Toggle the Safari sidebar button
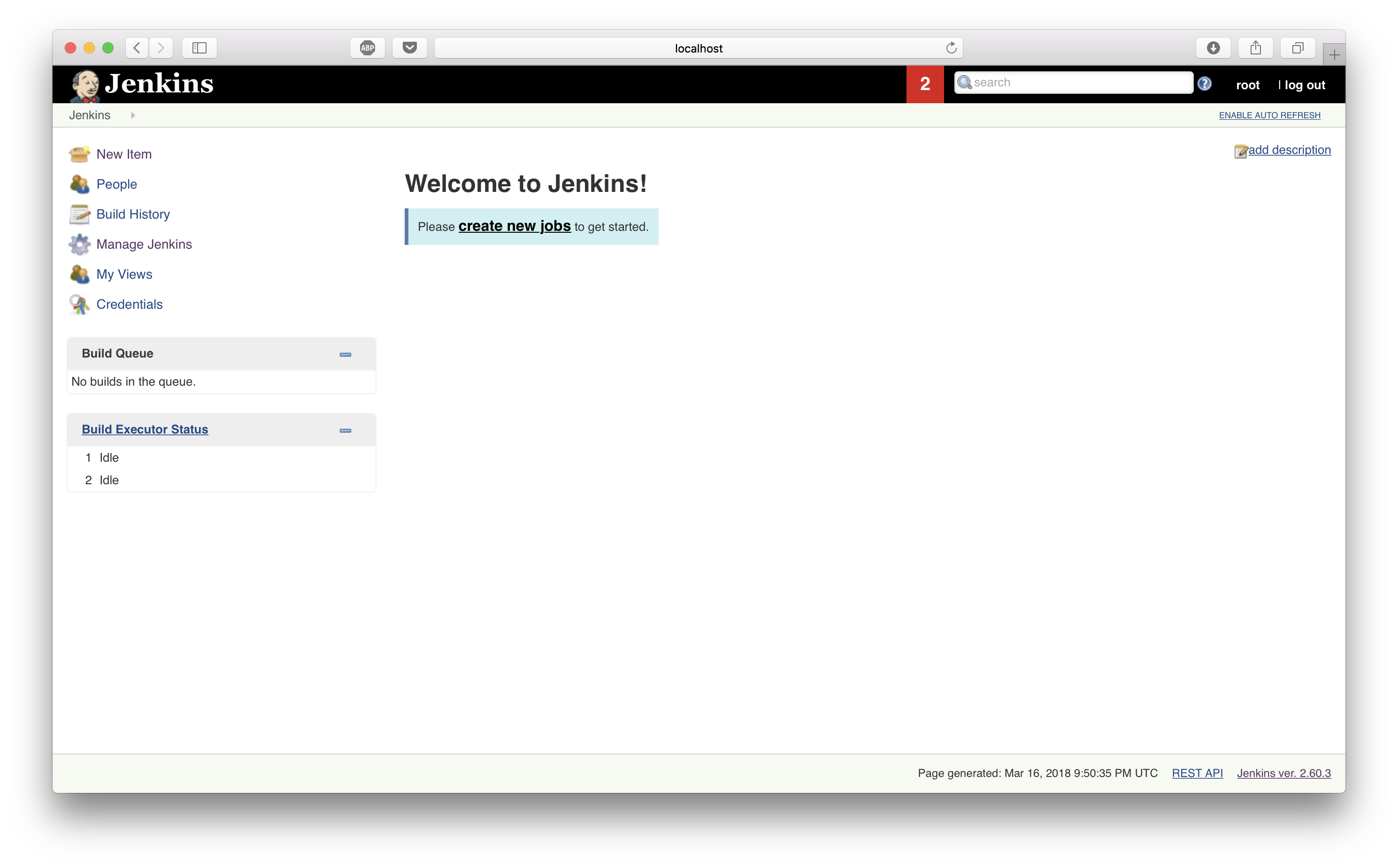This screenshot has width=1398, height=868. pos(200,48)
